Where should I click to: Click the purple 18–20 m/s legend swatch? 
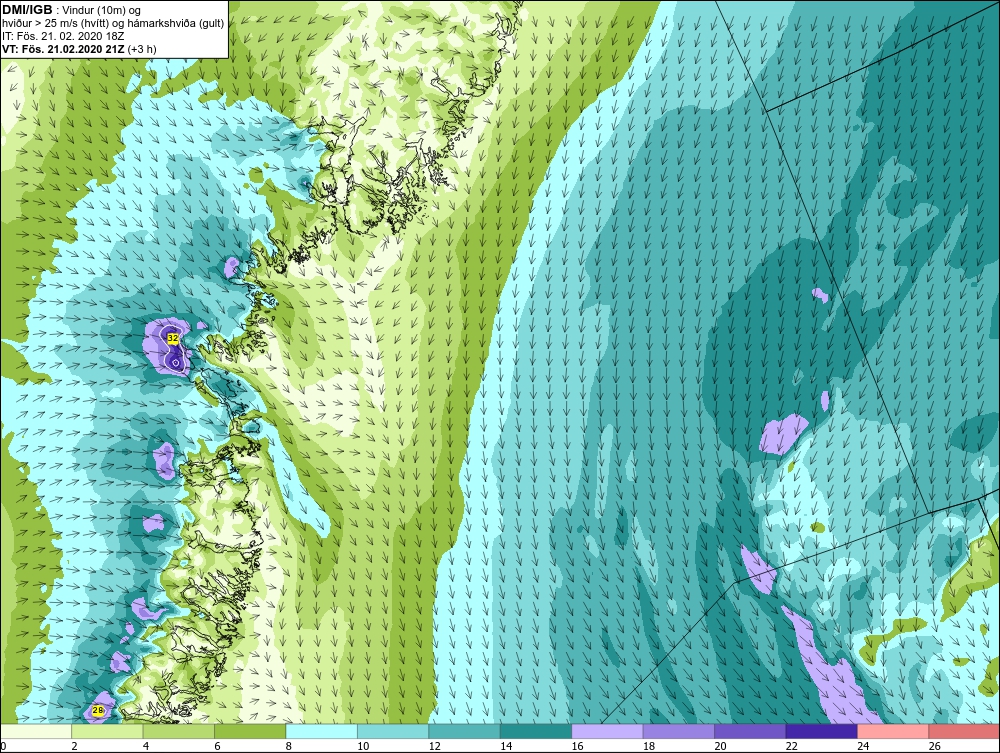(x=679, y=731)
